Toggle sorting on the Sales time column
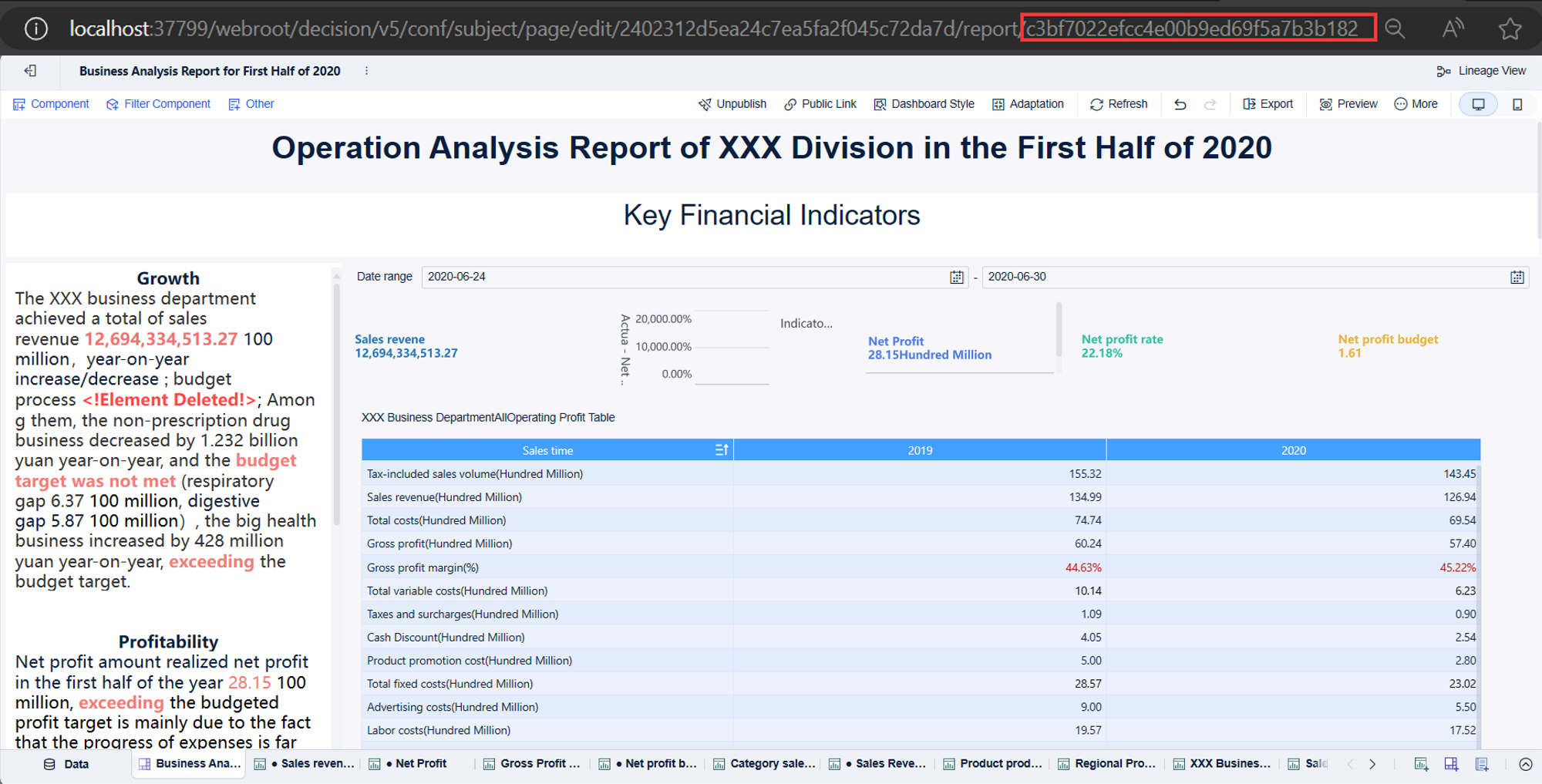1542x784 pixels. coord(720,449)
